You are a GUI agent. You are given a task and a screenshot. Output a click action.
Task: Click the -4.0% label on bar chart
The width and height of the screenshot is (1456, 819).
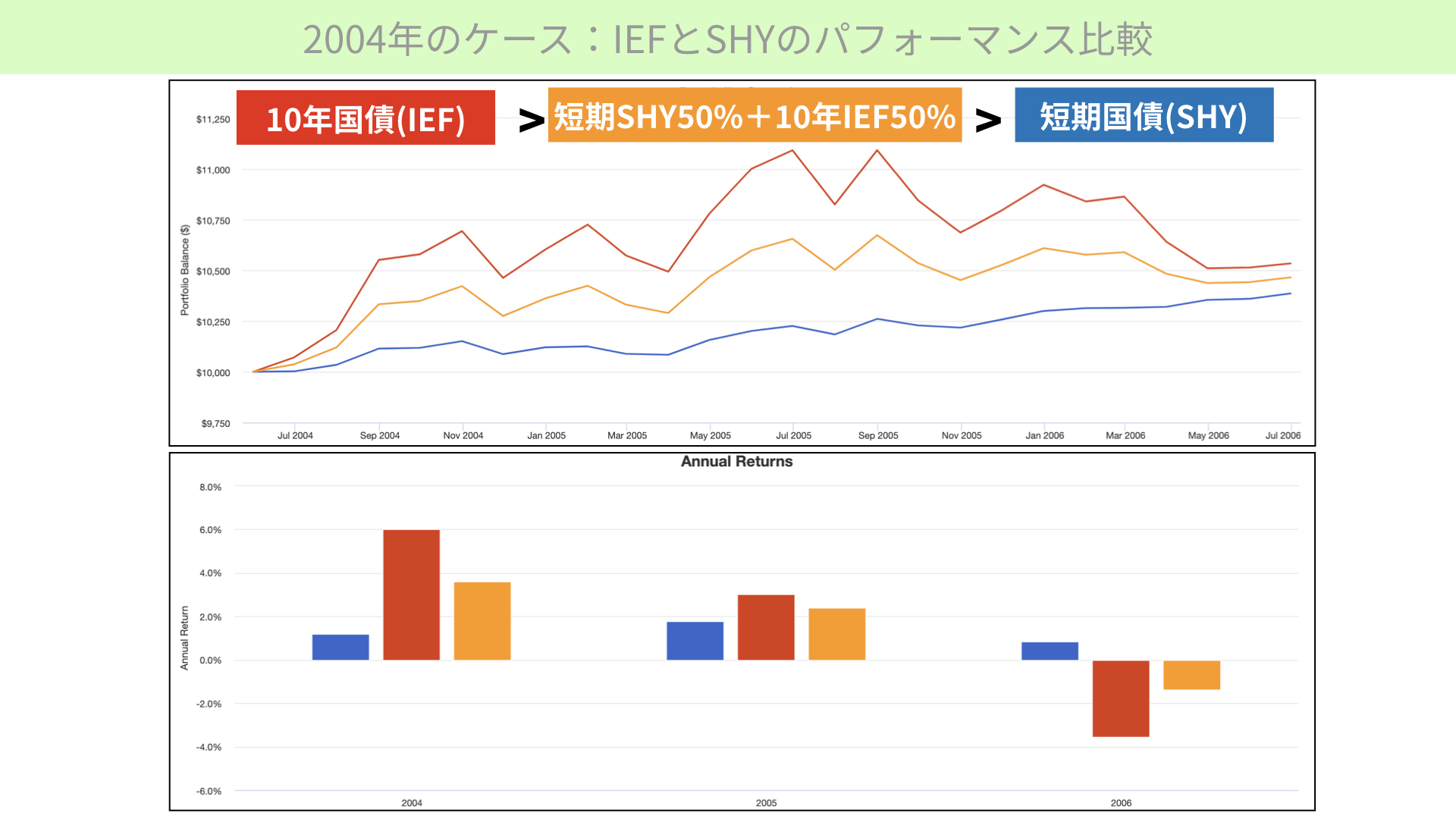click(x=209, y=747)
